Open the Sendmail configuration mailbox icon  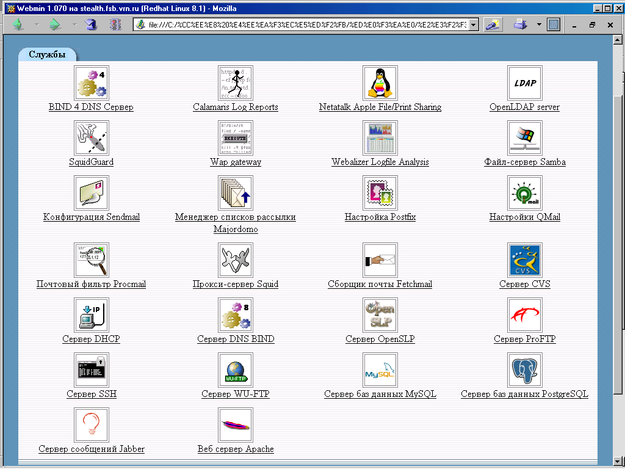coord(91,193)
